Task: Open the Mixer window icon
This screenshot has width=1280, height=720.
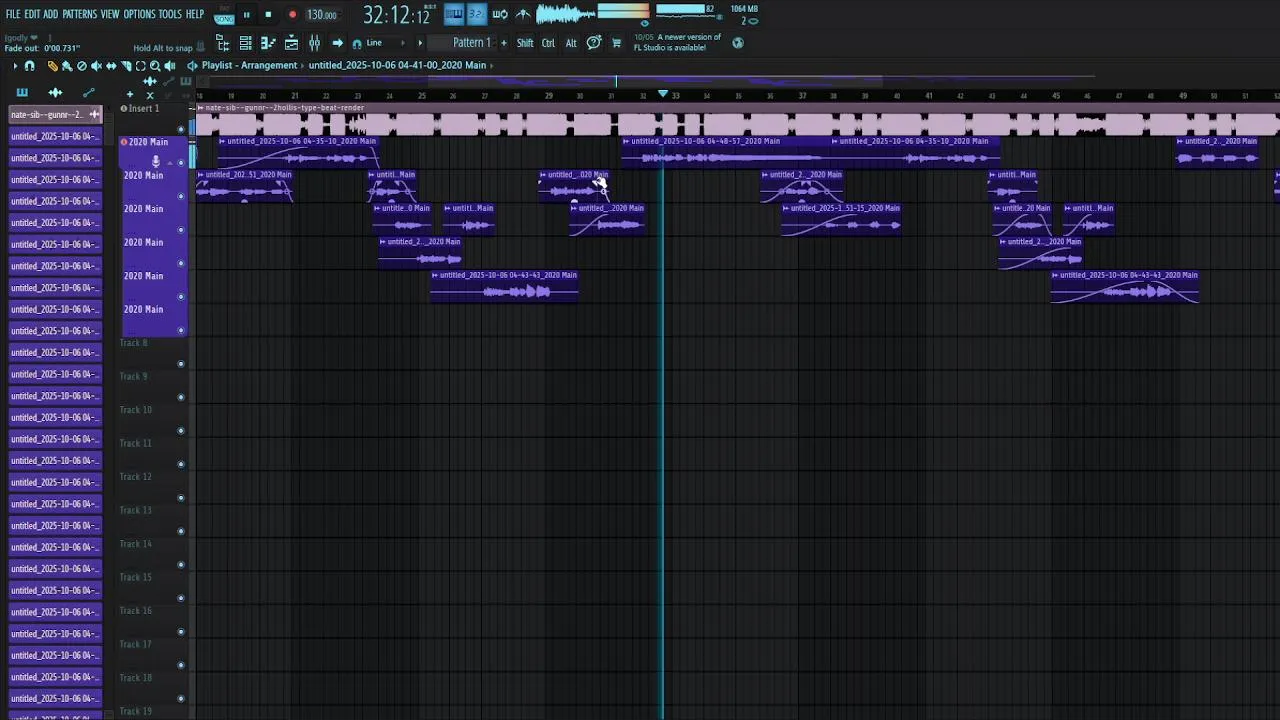Action: [x=314, y=43]
